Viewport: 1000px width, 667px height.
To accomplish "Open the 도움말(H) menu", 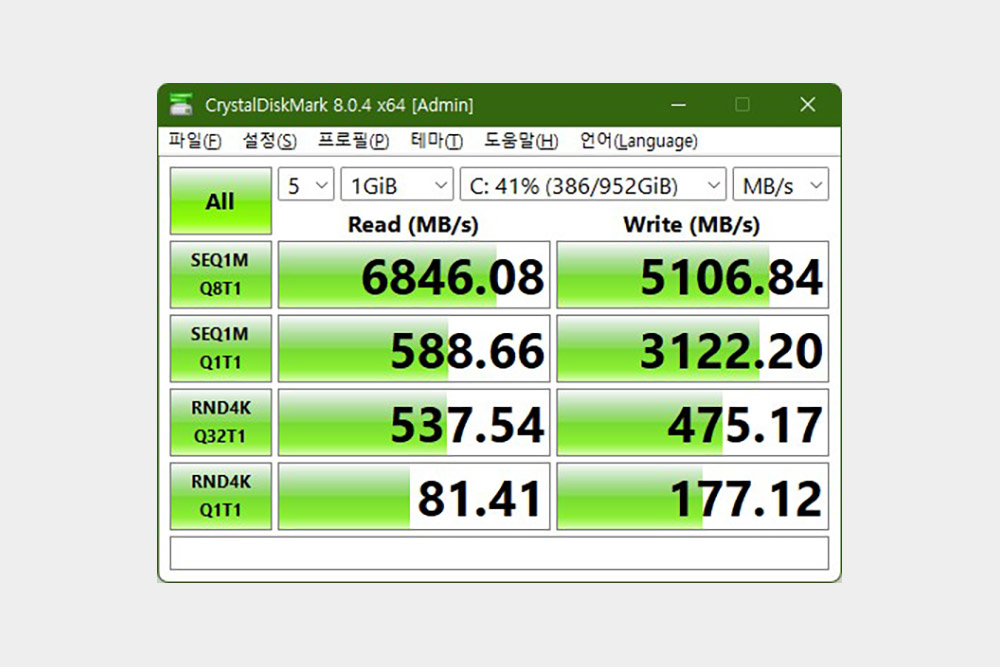I will point(520,140).
